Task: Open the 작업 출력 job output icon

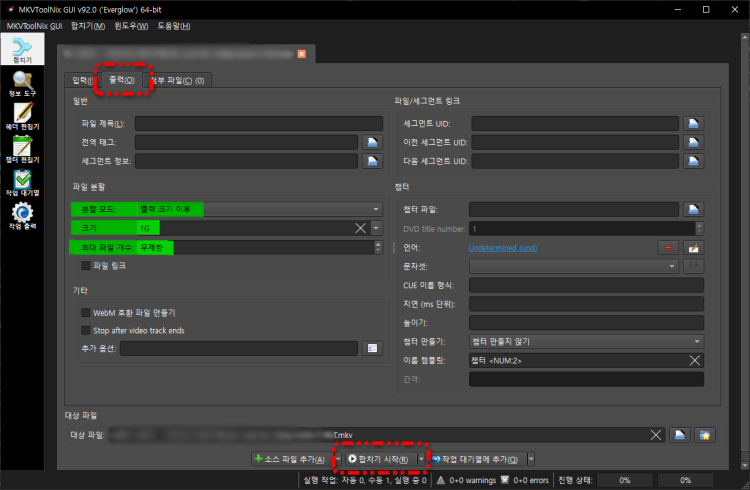Action: click(22, 216)
